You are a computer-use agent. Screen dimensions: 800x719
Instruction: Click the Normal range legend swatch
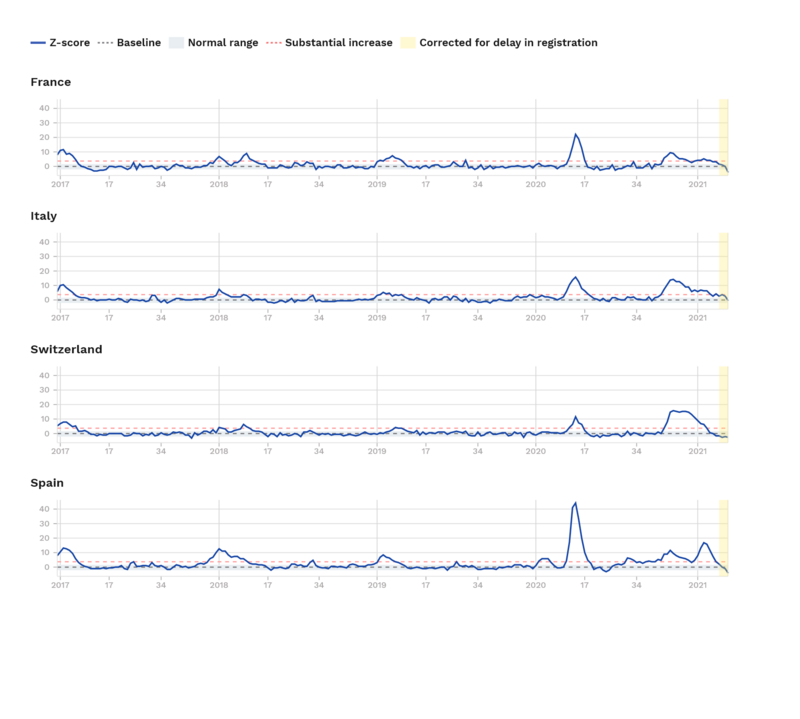click(176, 43)
